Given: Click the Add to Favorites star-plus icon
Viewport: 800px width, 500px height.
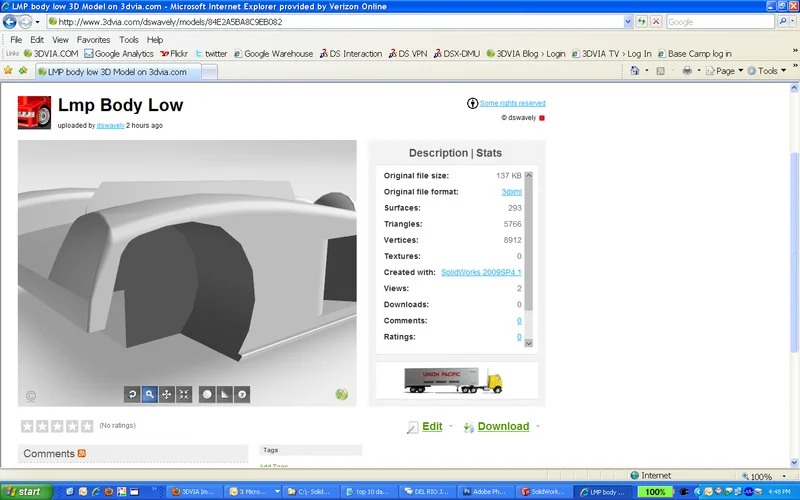Looking at the screenshot, I should coord(22,71).
